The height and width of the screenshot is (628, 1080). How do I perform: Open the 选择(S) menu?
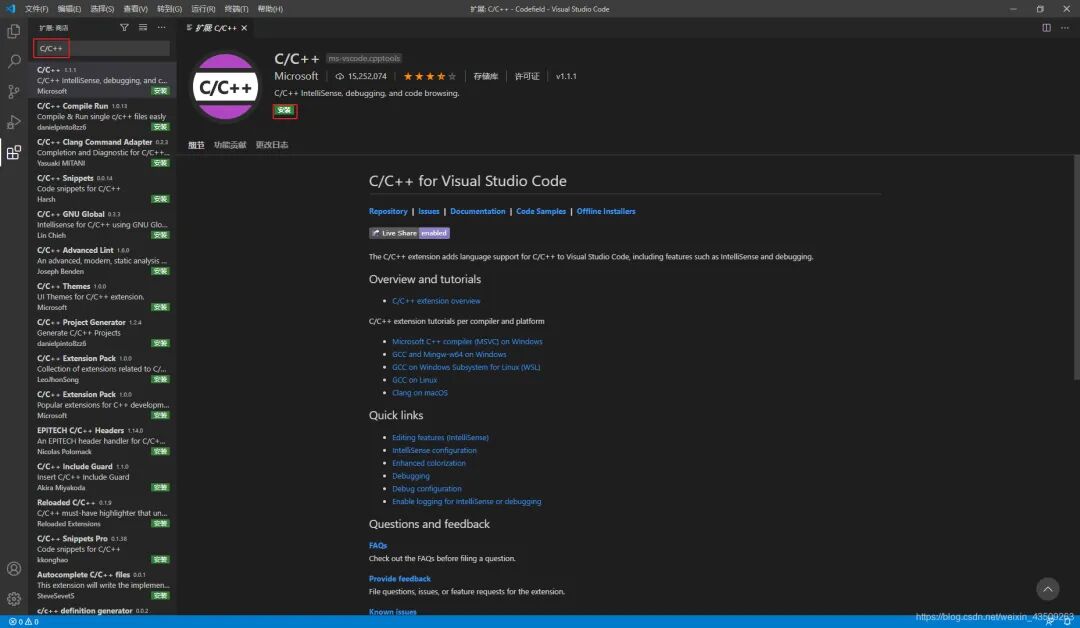(102, 9)
